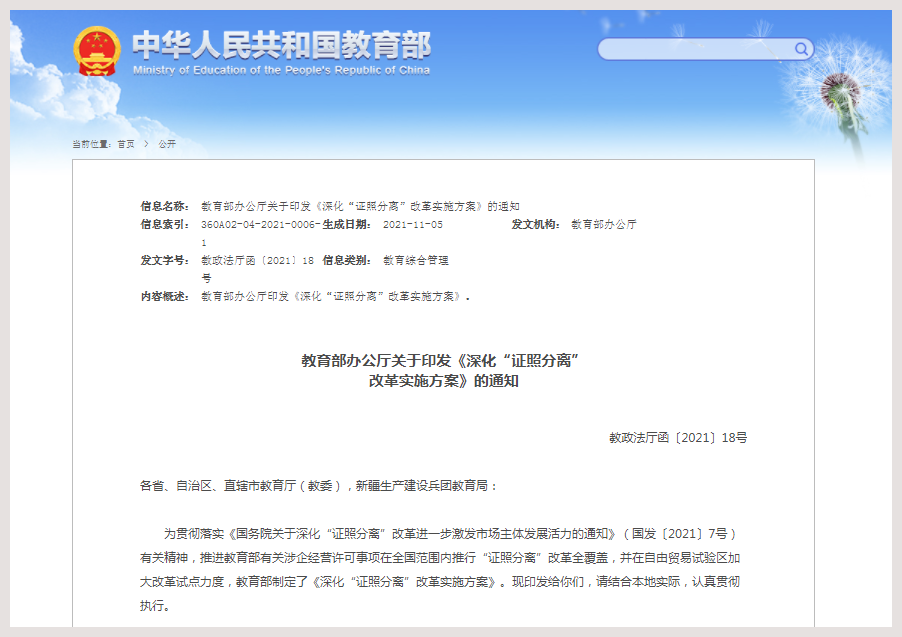Click the Ministry of Education English subtitle
The image size is (902, 637).
point(281,70)
